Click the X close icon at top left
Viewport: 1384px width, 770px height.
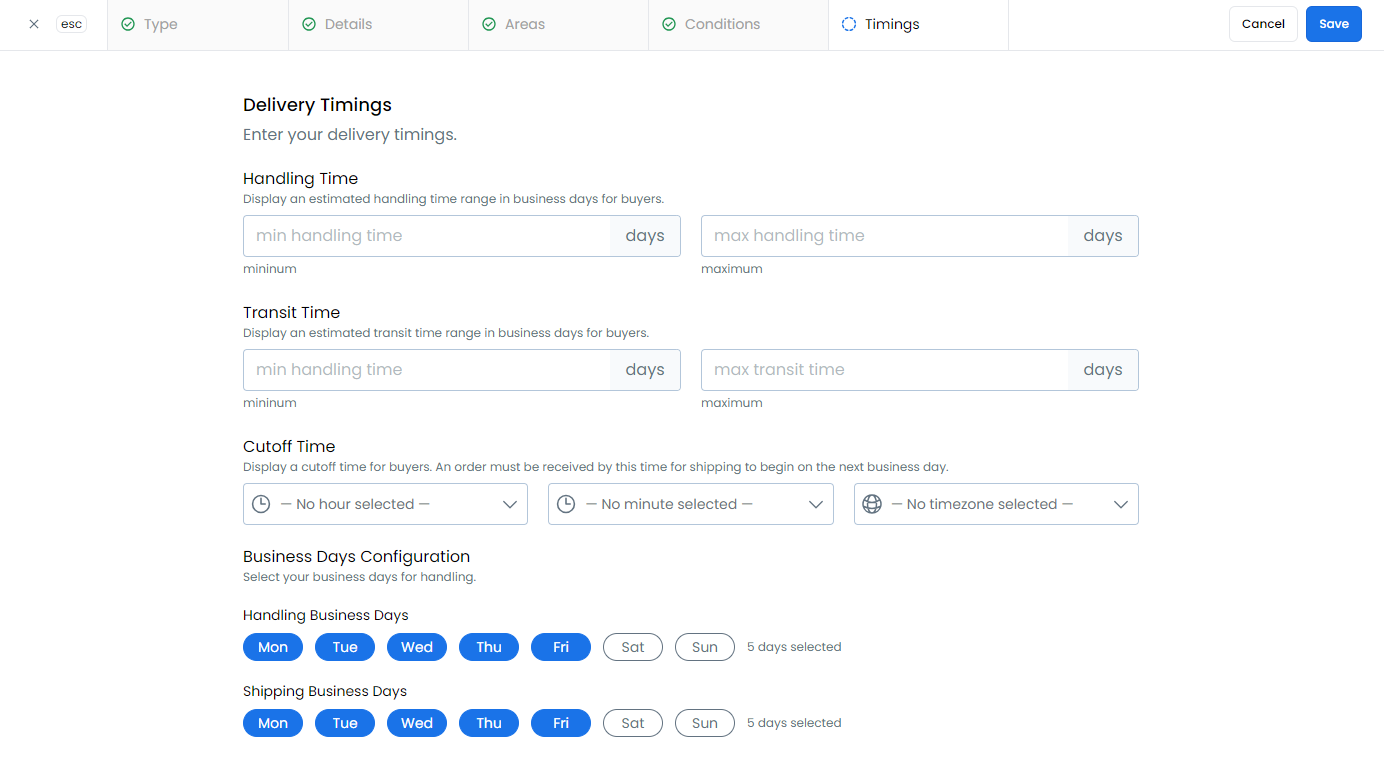pyautogui.click(x=34, y=24)
